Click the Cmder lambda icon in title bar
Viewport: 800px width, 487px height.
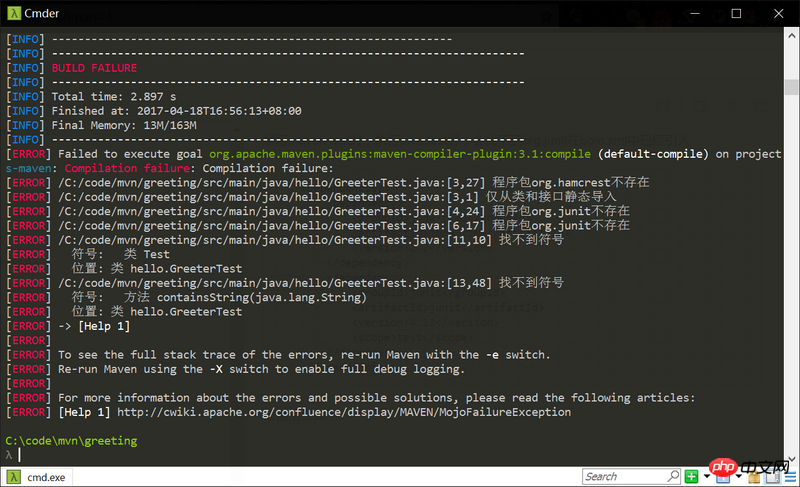pyautogui.click(x=14, y=13)
